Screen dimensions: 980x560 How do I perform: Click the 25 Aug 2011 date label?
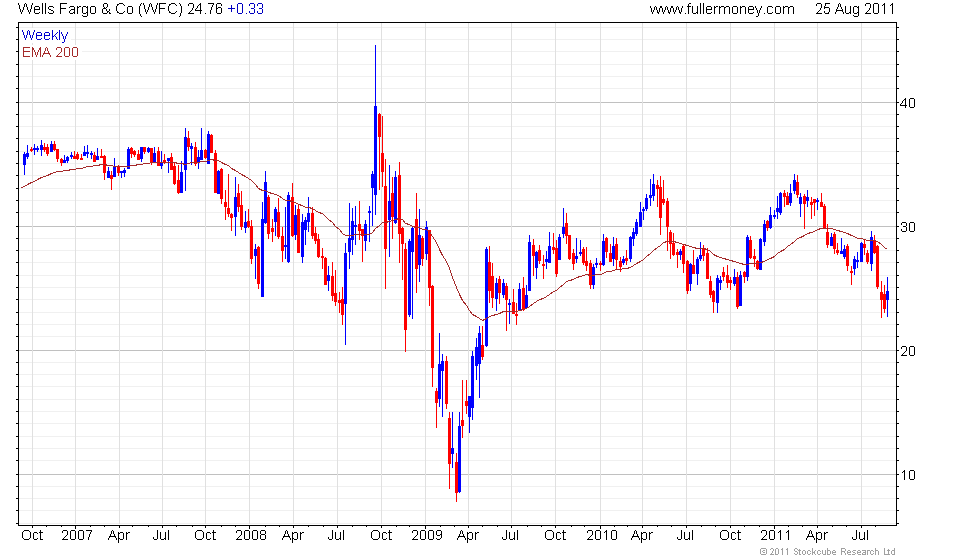854,9
